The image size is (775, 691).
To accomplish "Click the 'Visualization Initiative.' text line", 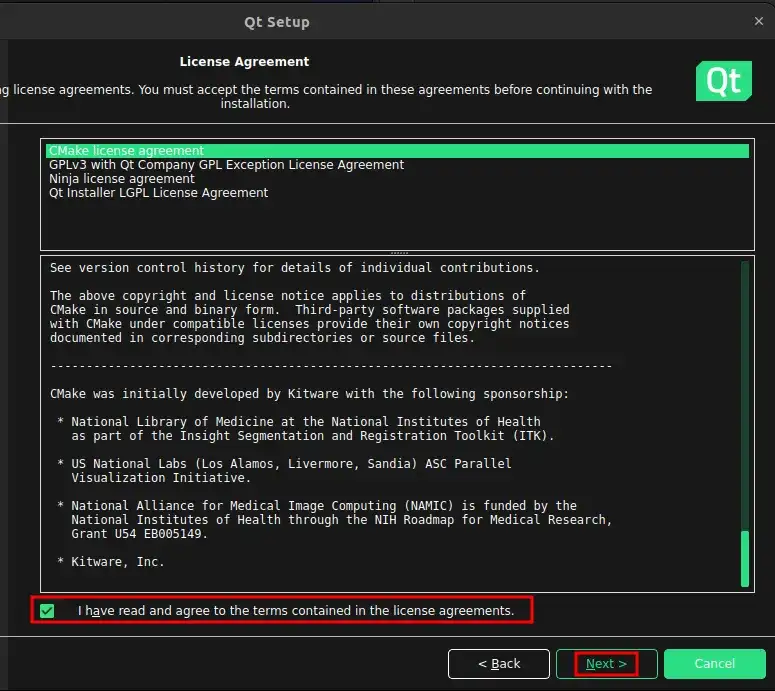I will (161, 478).
